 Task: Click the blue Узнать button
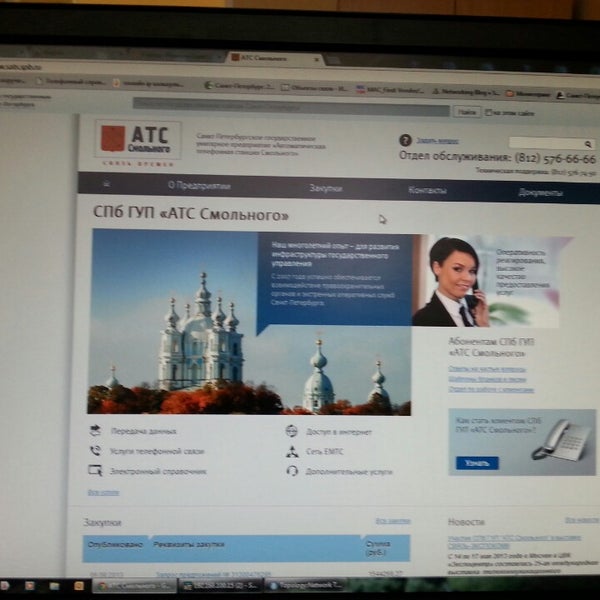(477, 463)
